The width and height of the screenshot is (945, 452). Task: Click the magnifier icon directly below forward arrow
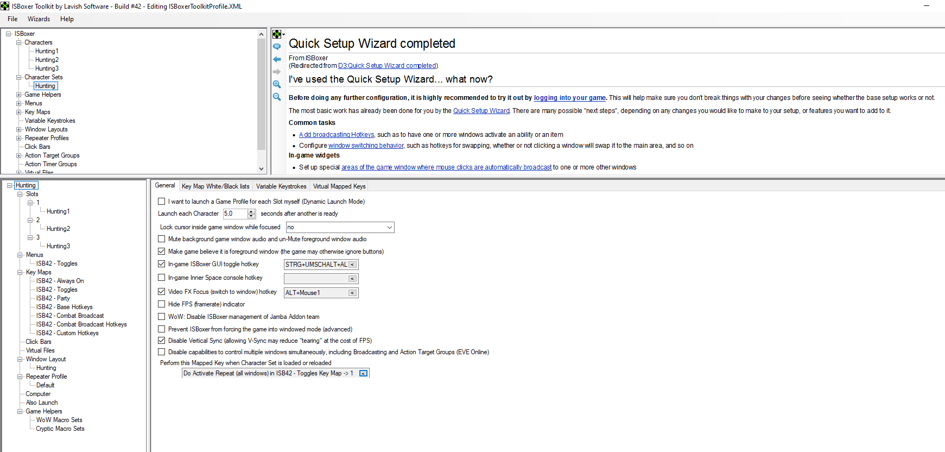277,84
